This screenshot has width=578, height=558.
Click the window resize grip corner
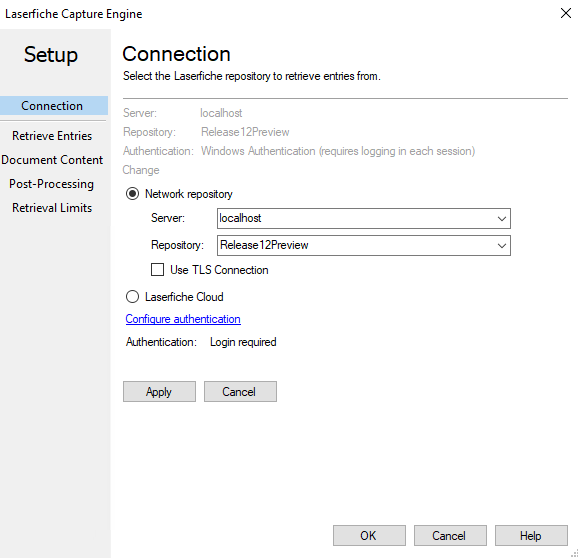[x=574, y=553]
